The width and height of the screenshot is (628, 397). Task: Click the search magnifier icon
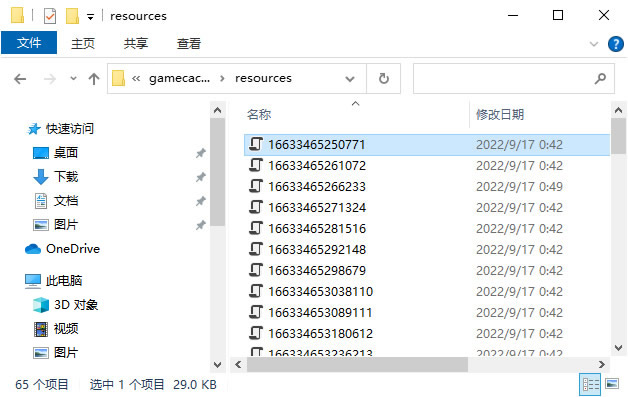[600, 79]
